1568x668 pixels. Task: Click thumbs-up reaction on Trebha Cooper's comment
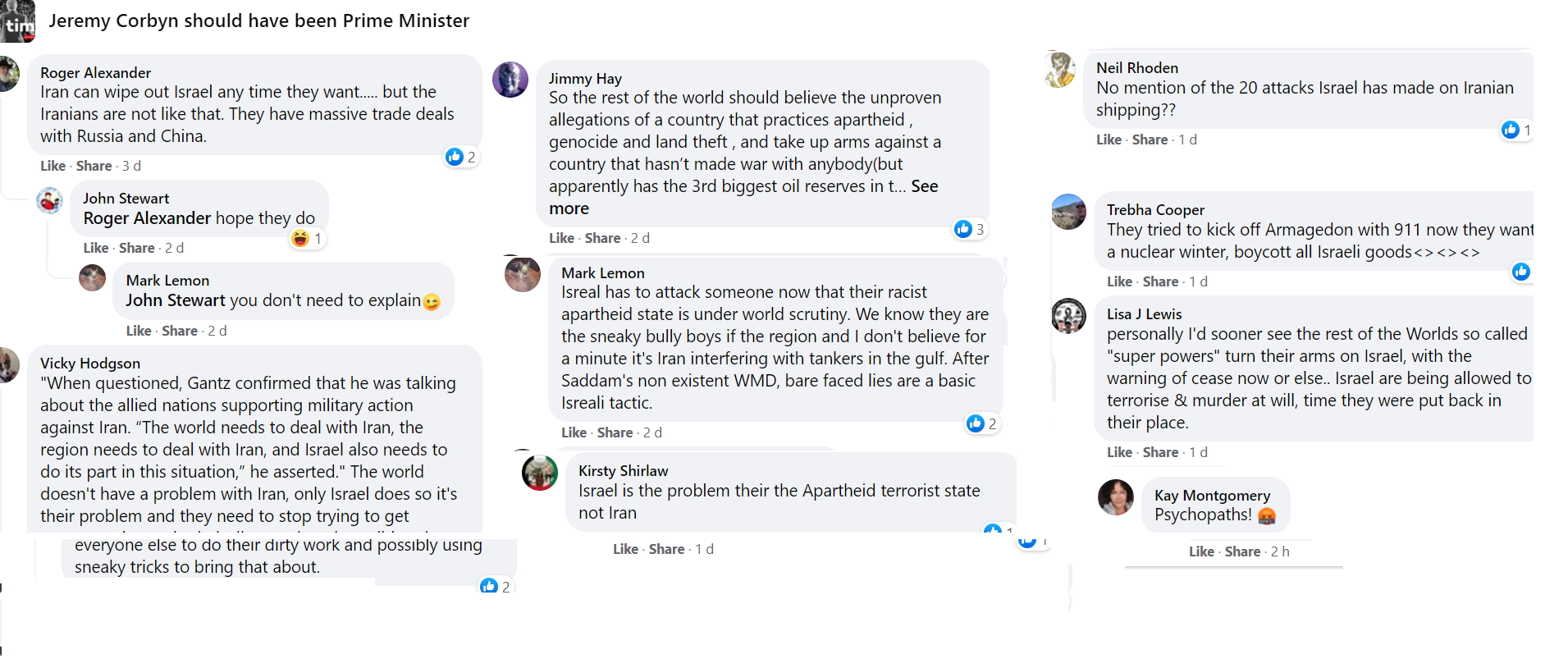point(1520,272)
